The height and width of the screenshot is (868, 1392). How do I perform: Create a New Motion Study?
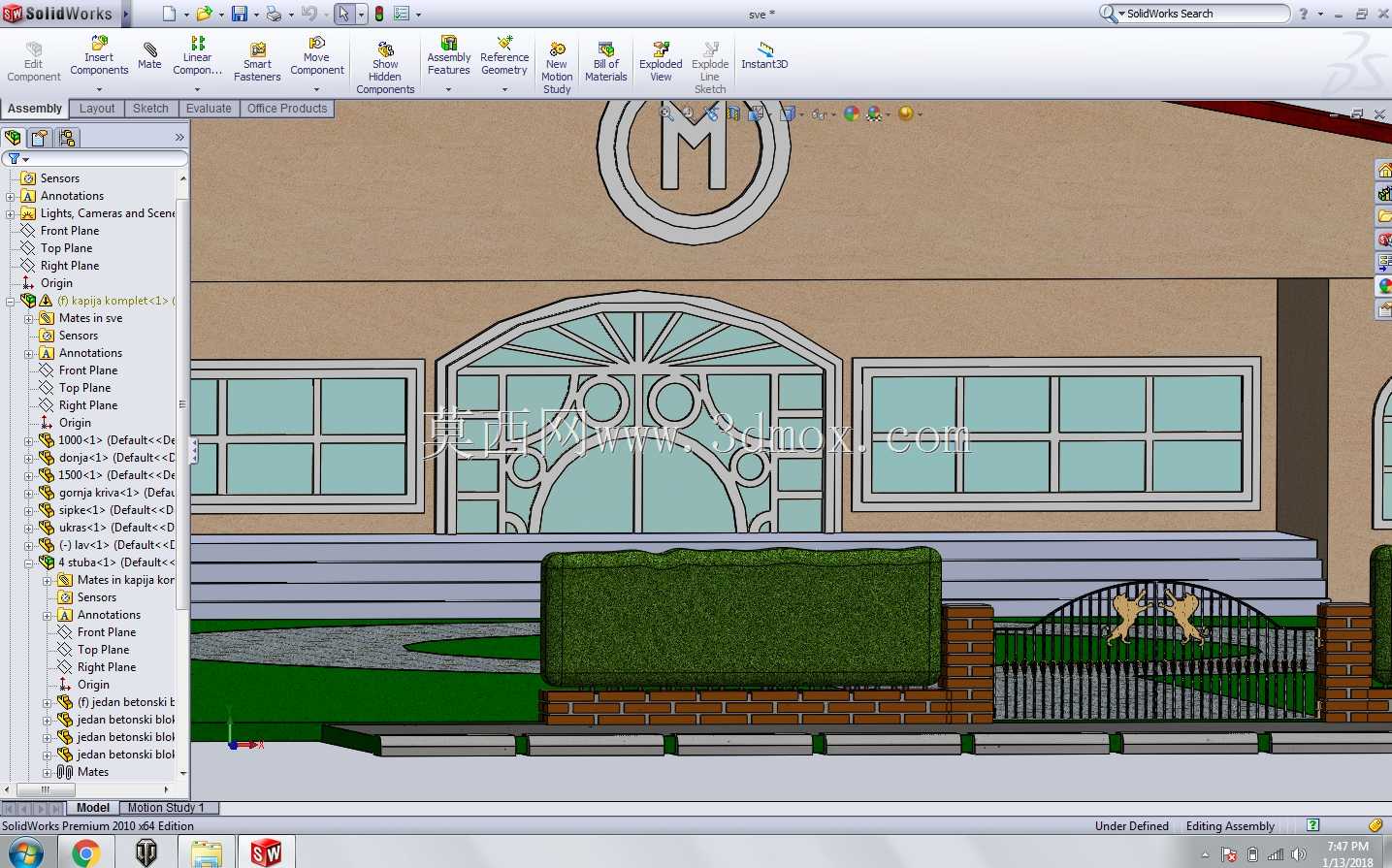(x=557, y=68)
